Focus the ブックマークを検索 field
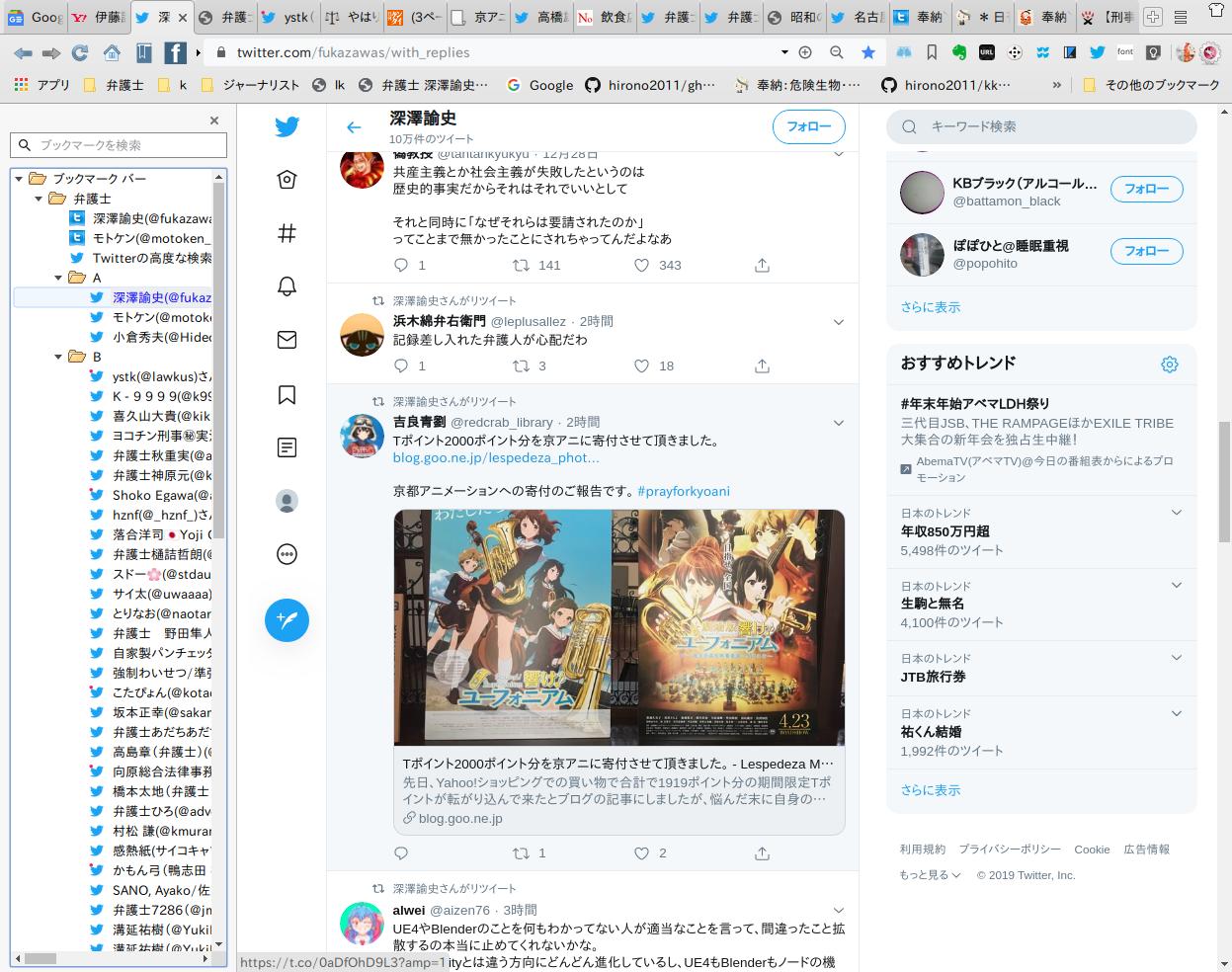 [119, 145]
